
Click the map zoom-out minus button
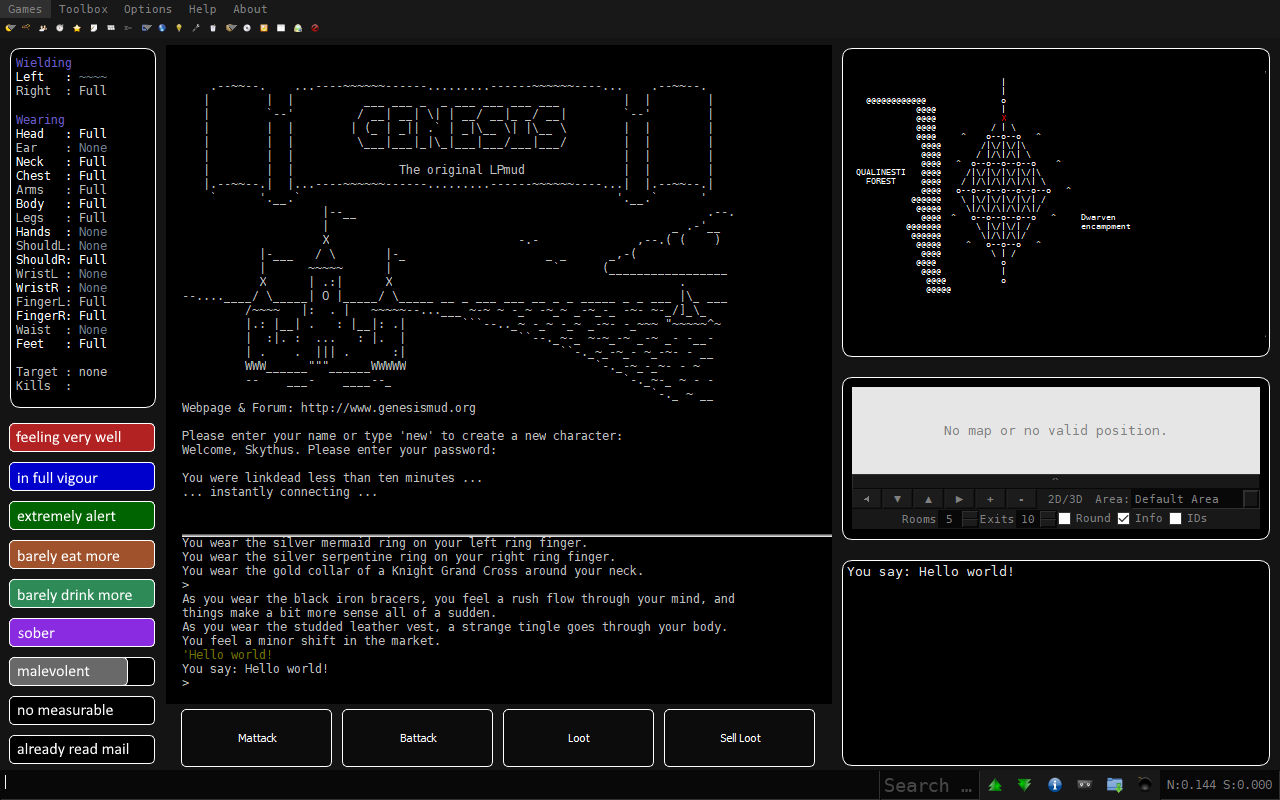pos(1021,499)
